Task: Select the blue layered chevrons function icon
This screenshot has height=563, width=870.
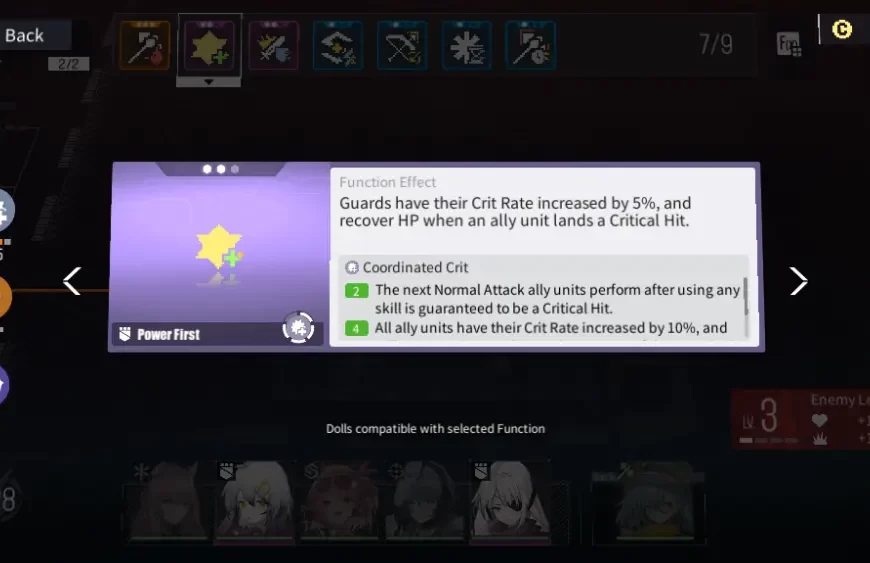Action: pos(338,45)
